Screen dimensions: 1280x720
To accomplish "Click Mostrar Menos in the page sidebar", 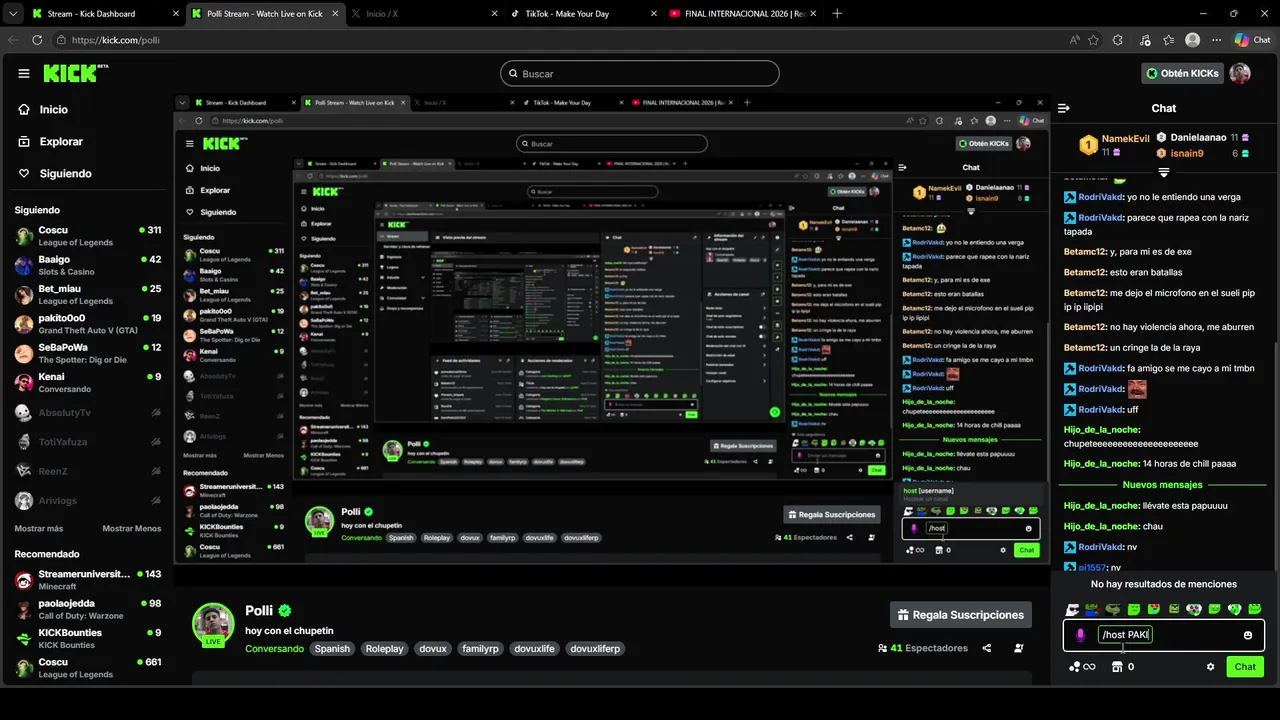I will [x=132, y=528].
